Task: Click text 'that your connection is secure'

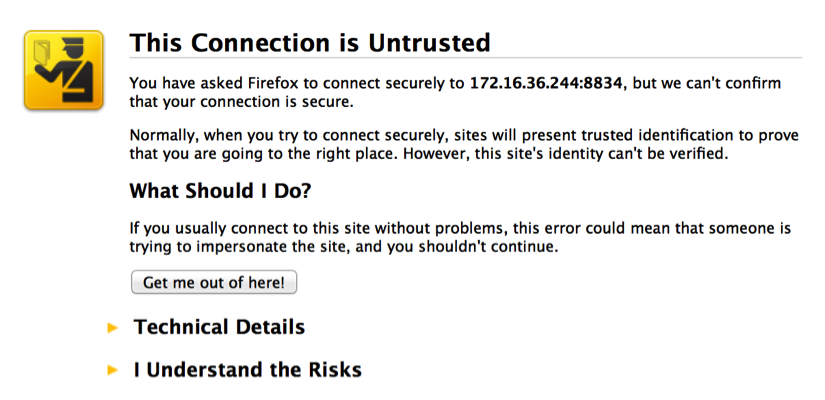Action: pyautogui.click(x=241, y=101)
